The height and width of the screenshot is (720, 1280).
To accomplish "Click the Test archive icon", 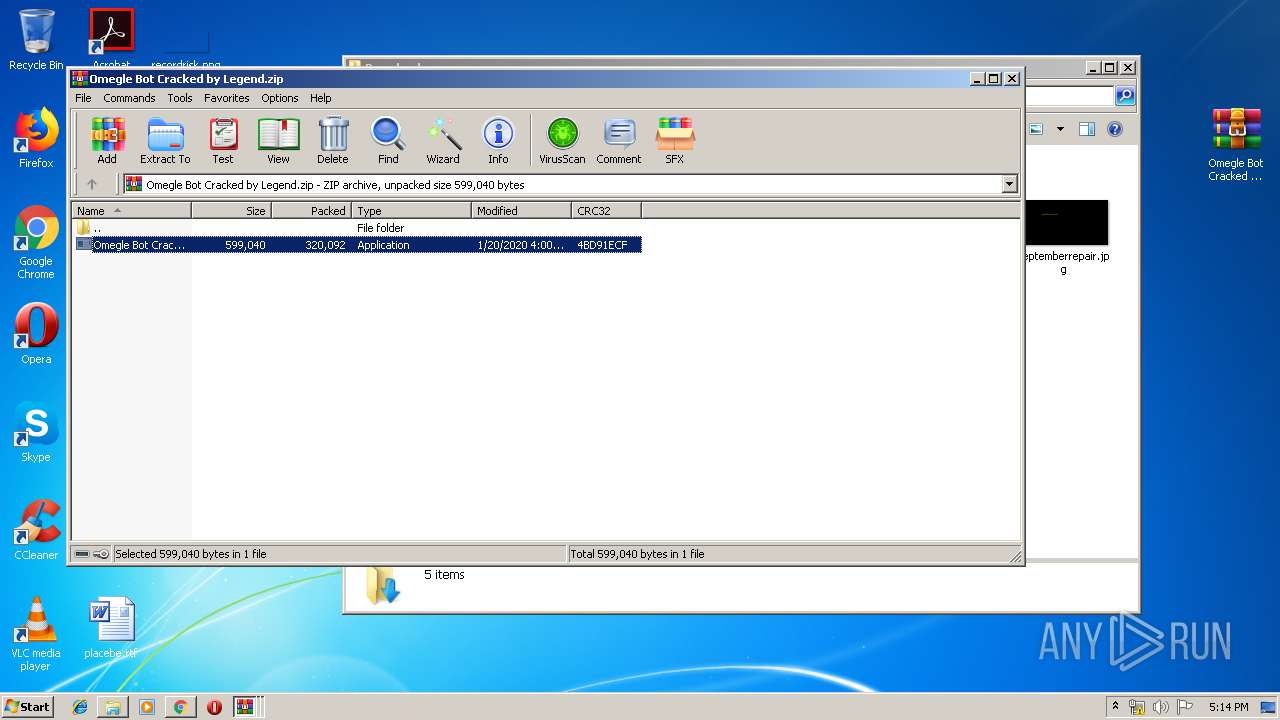I will pos(223,140).
